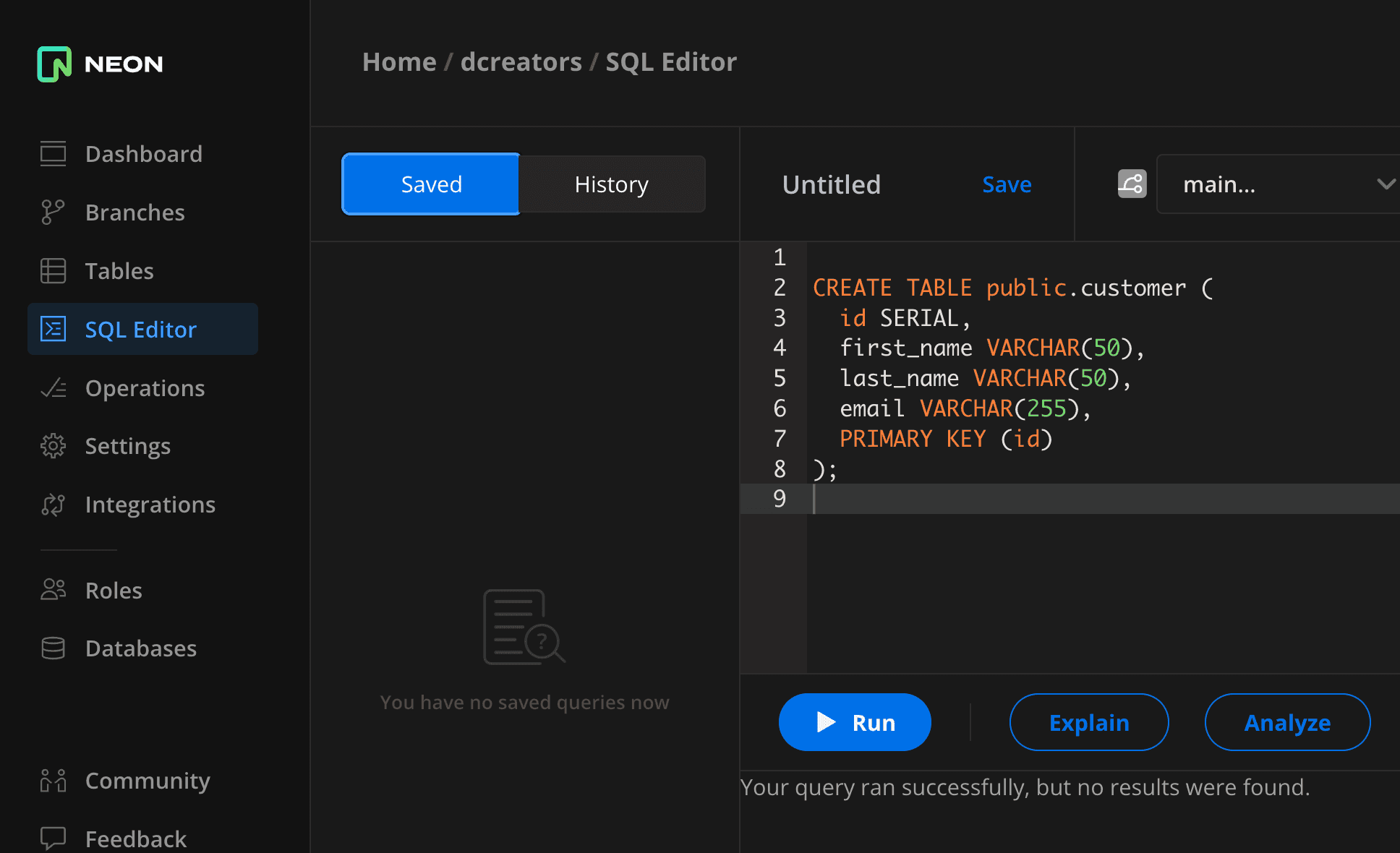
Task: Open the Dashboard from the sidebar
Action: [53, 153]
